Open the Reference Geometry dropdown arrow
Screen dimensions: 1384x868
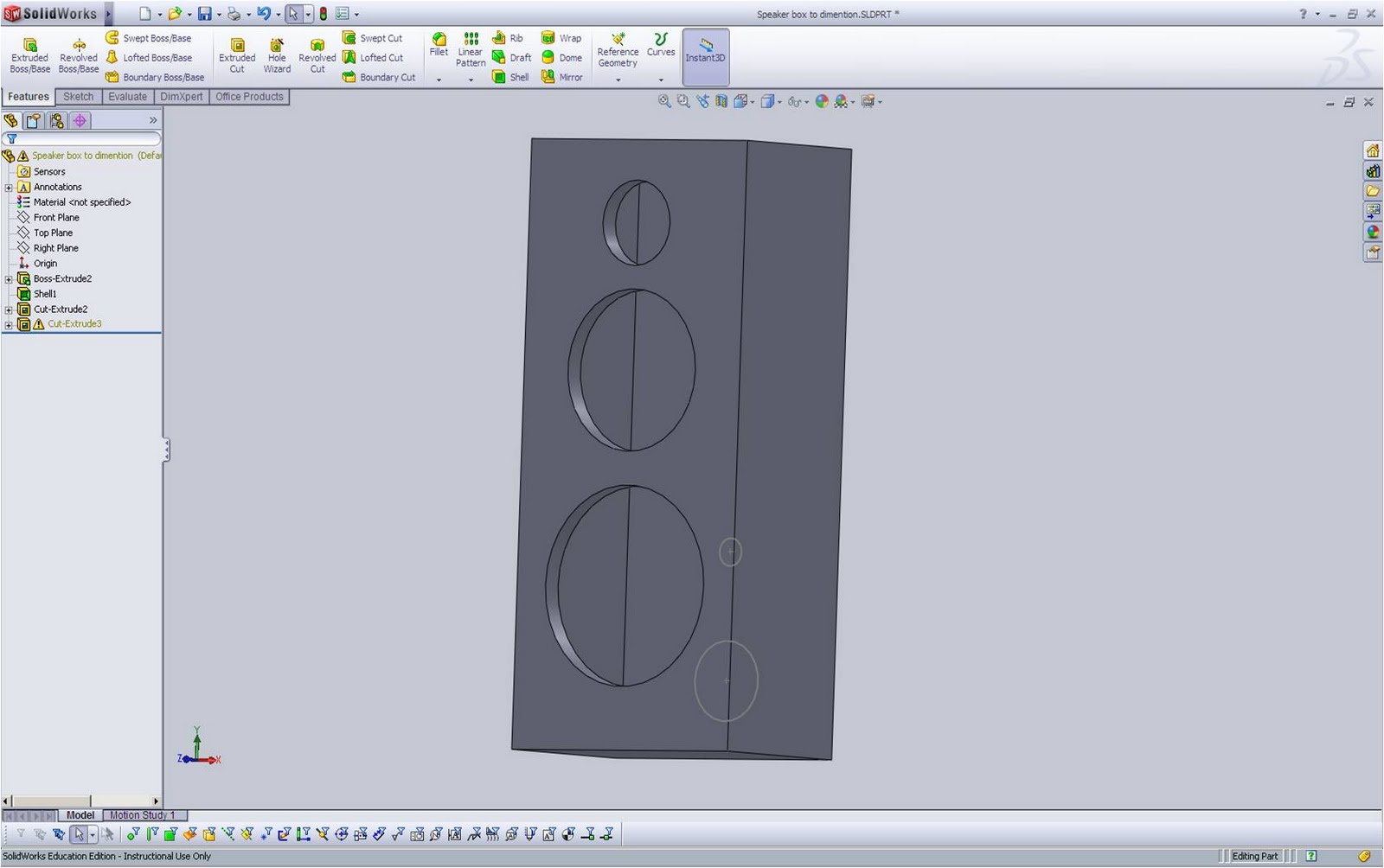click(x=618, y=80)
